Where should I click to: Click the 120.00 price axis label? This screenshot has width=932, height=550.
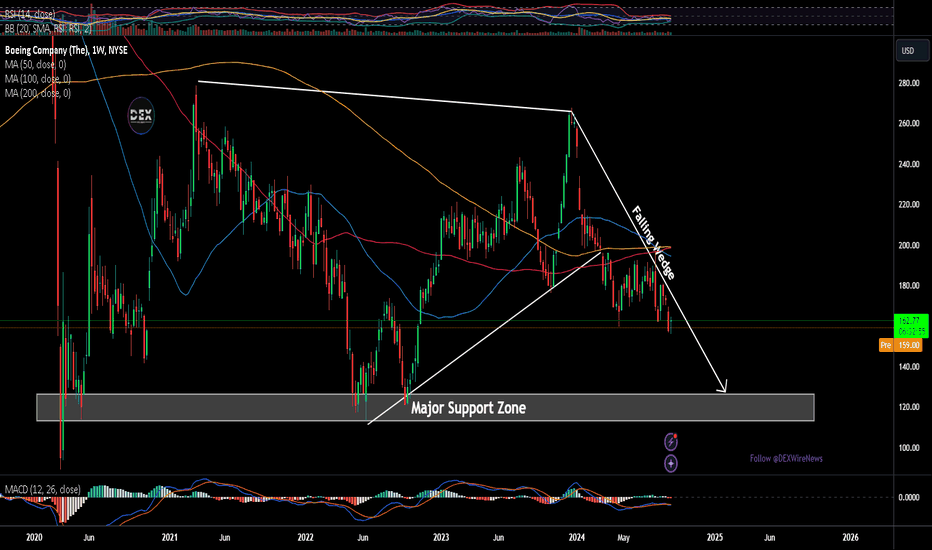tap(909, 407)
